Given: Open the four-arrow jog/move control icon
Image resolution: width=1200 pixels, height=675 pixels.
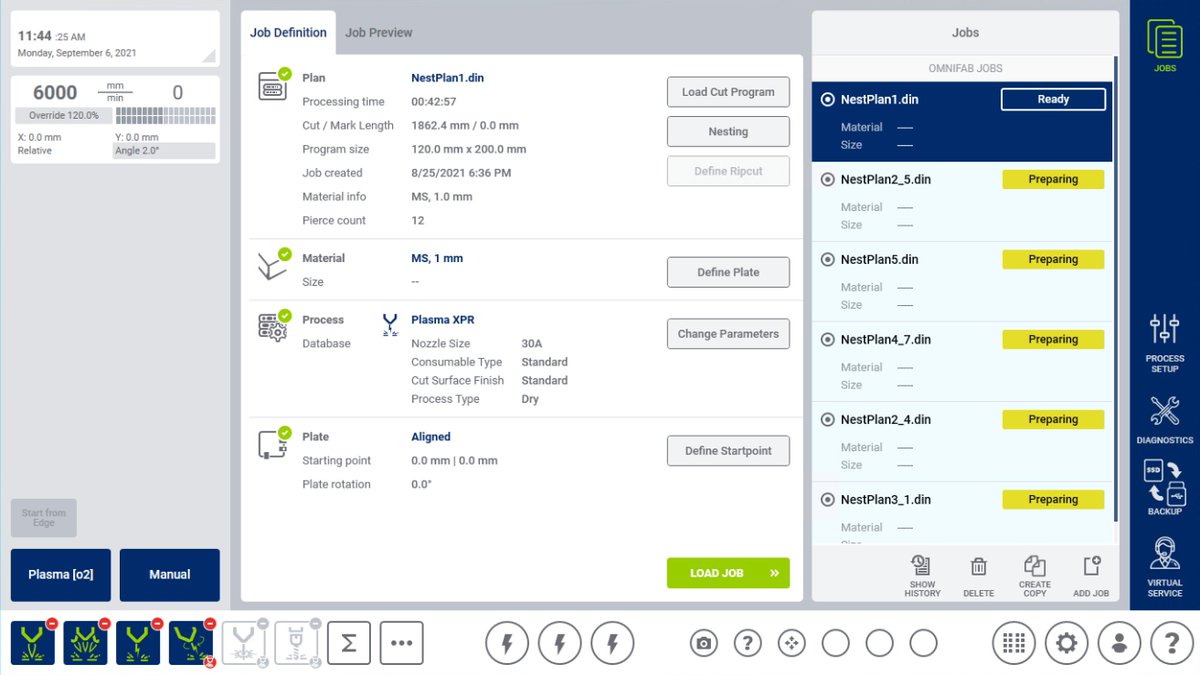Looking at the screenshot, I should pos(792,643).
